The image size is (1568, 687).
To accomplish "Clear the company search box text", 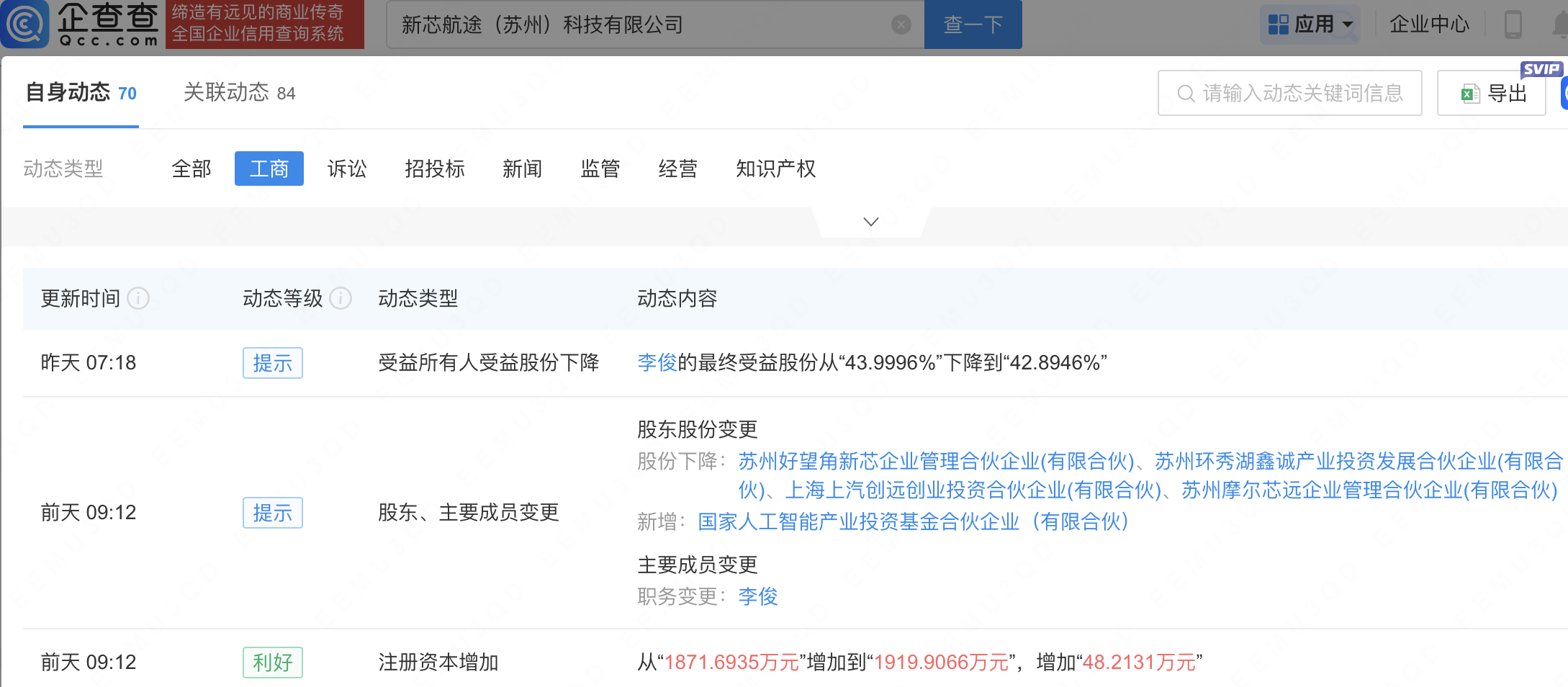I will (x=901, y=25).
